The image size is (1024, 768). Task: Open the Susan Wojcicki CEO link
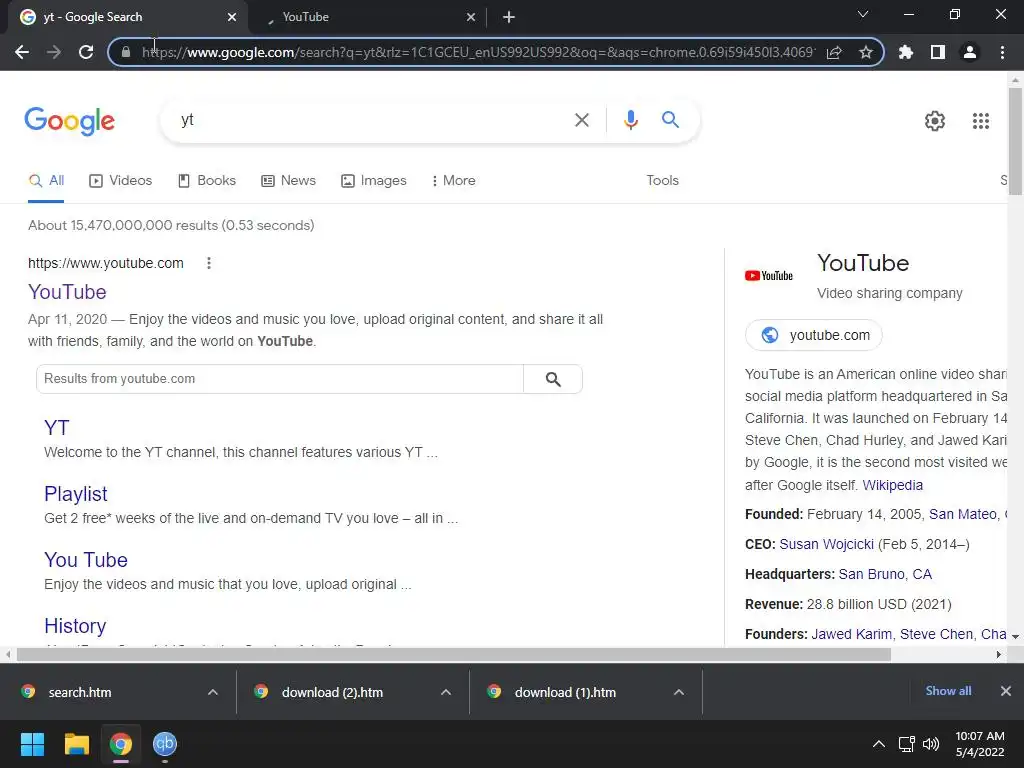click(826, 544)
